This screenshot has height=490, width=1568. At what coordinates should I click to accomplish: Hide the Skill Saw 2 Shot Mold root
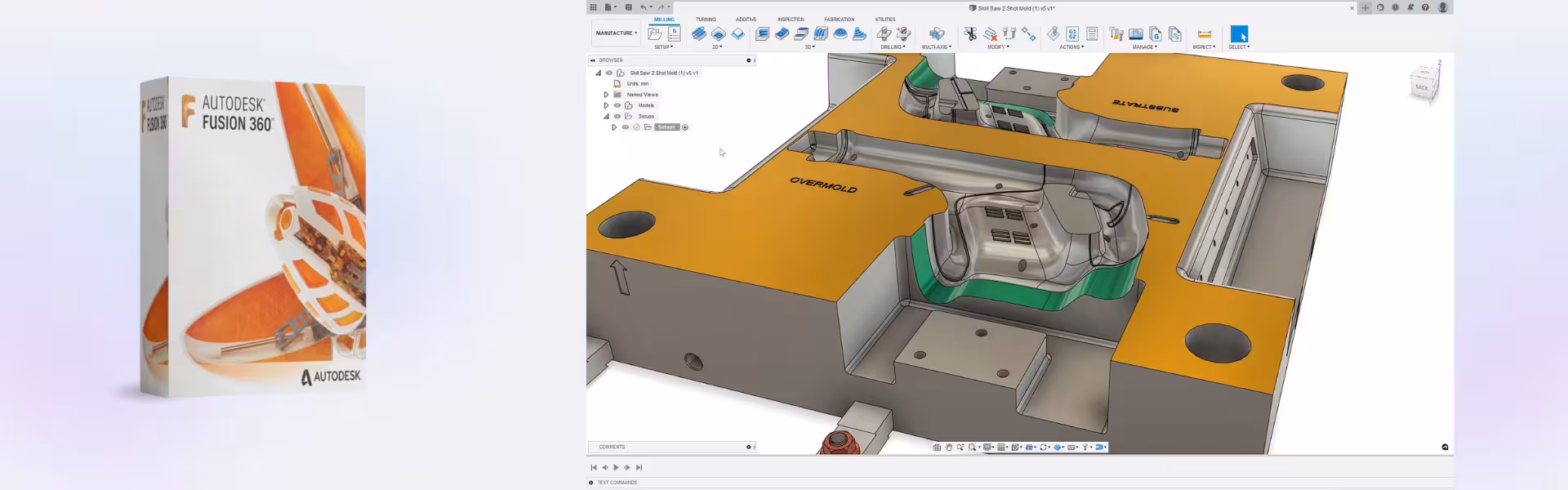click(x=609, y=73)
